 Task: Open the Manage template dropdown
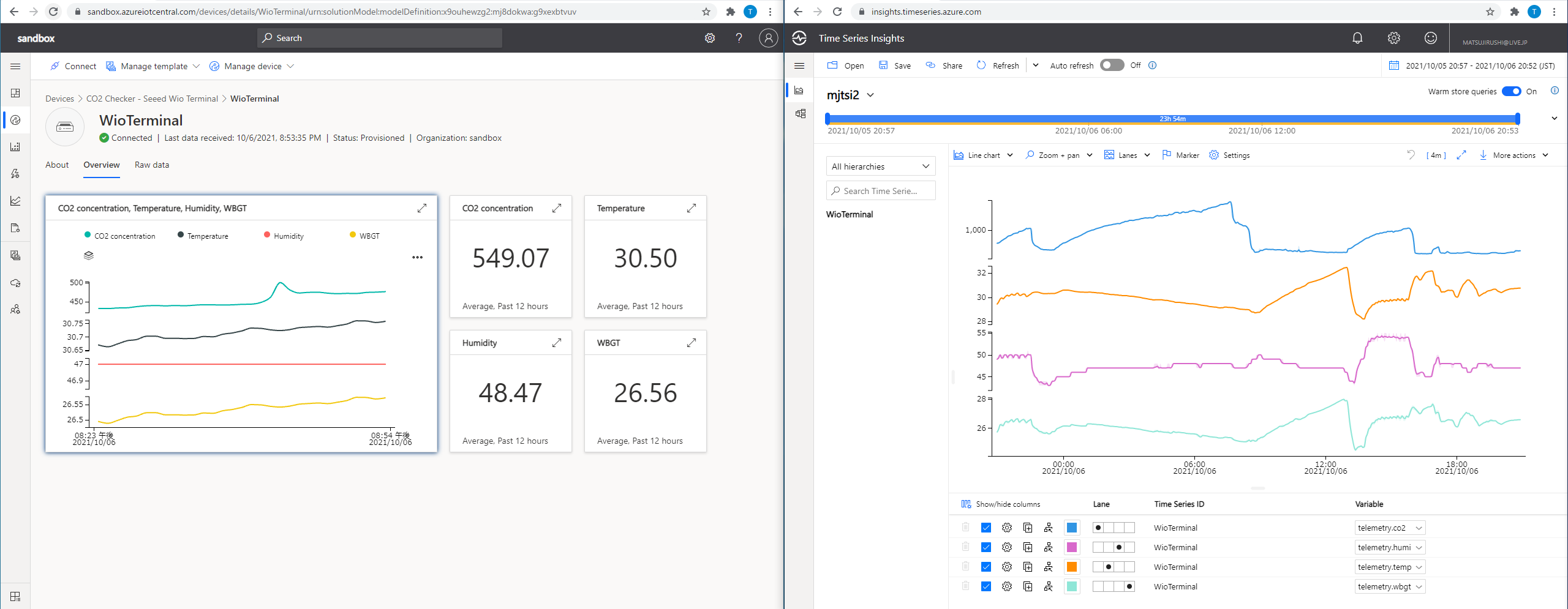click(153, 66)
